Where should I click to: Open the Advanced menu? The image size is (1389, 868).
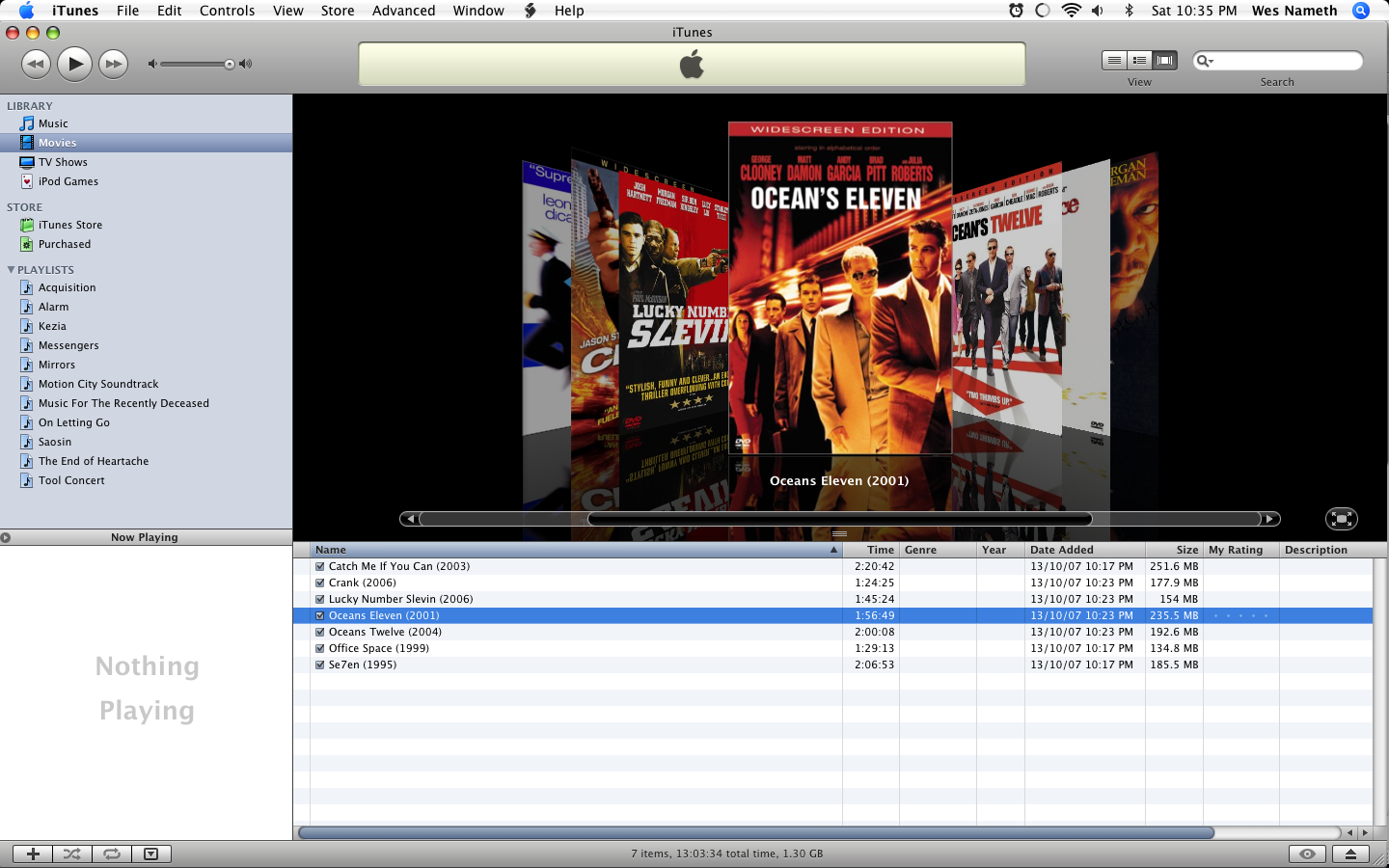coord(404,11)
